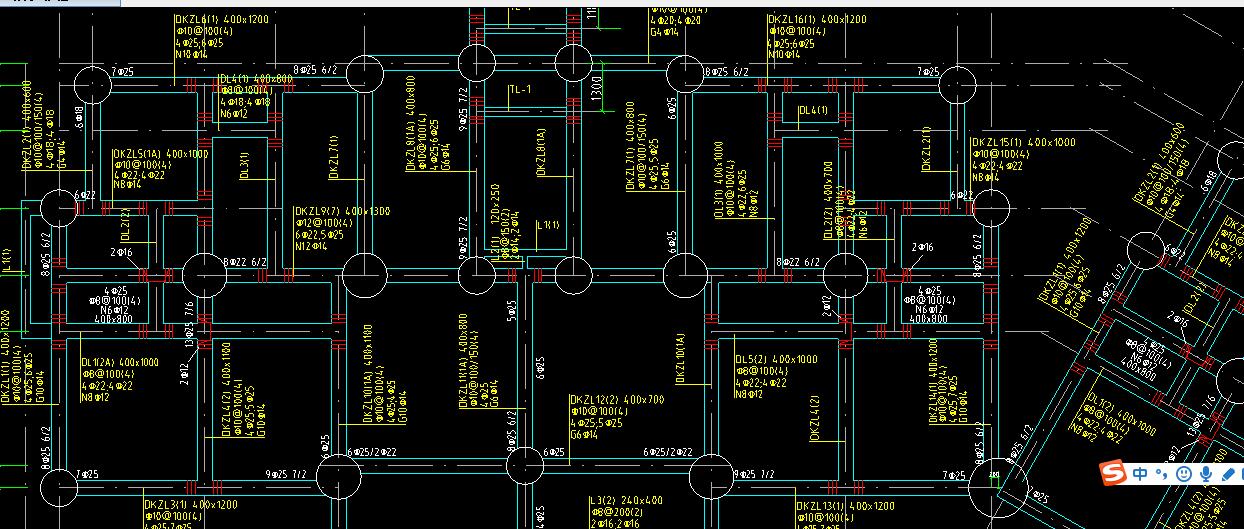
Task: Select the vertical 'DL3(1) 400x1000' label
Action: 718,179
